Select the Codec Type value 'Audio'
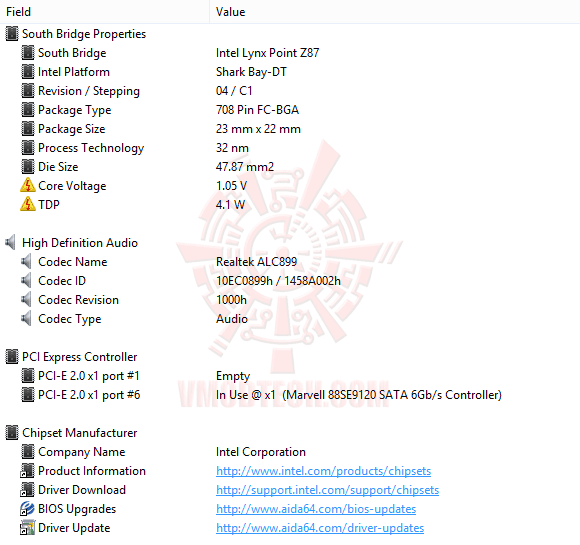580x545 pixels. [232, 319]
